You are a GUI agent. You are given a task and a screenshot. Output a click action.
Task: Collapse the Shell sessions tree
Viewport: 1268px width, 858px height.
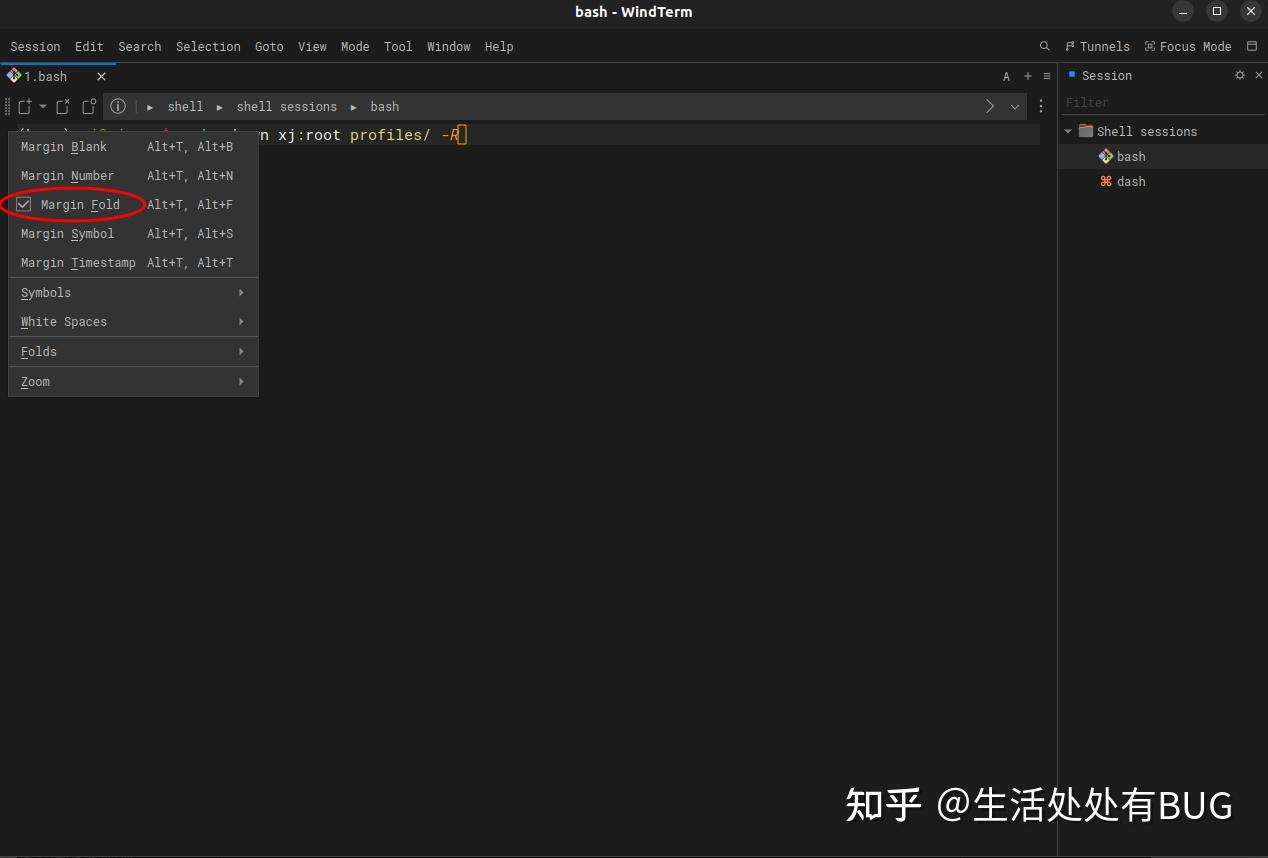1067,130
